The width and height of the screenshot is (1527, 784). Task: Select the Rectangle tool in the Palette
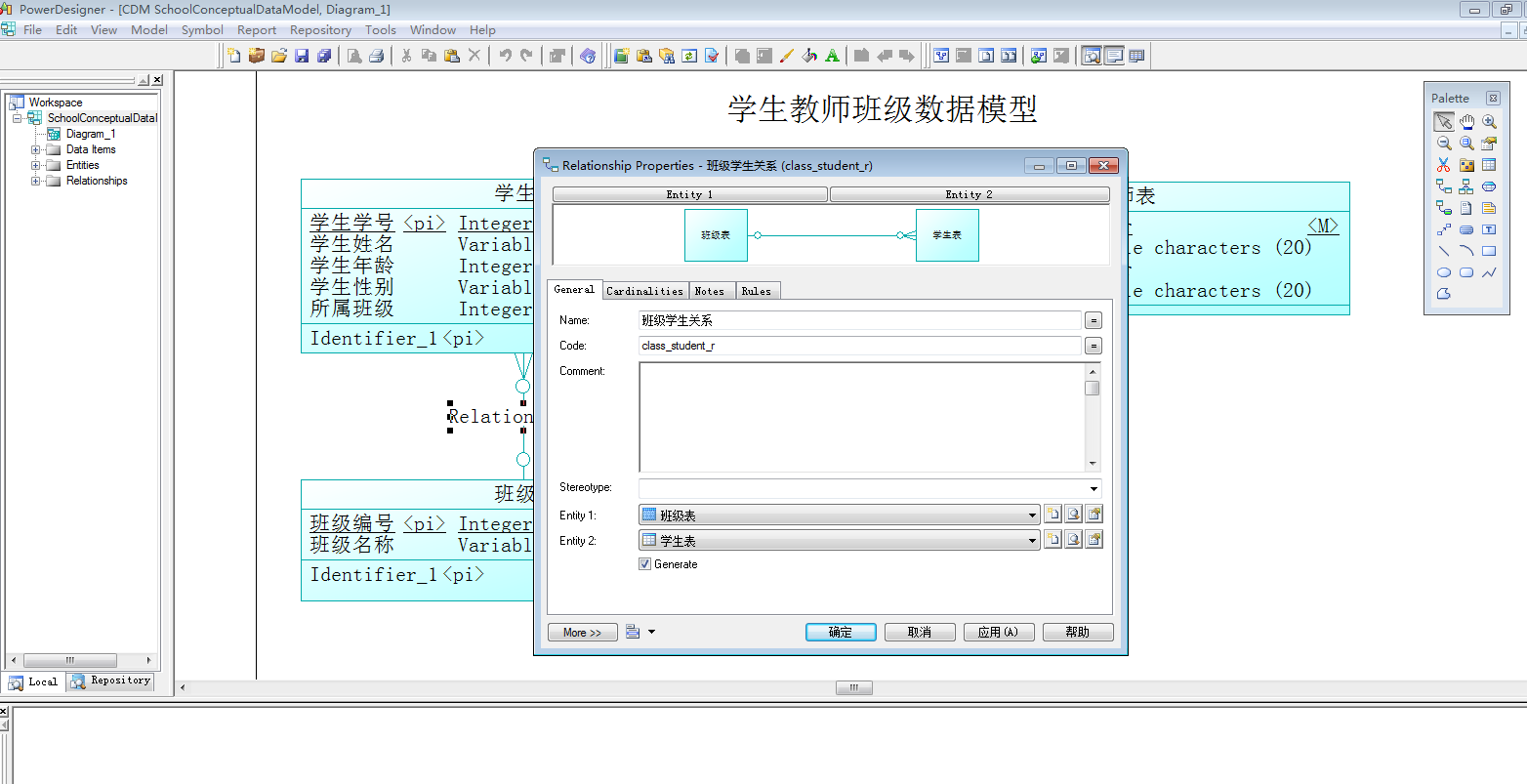1489,251
